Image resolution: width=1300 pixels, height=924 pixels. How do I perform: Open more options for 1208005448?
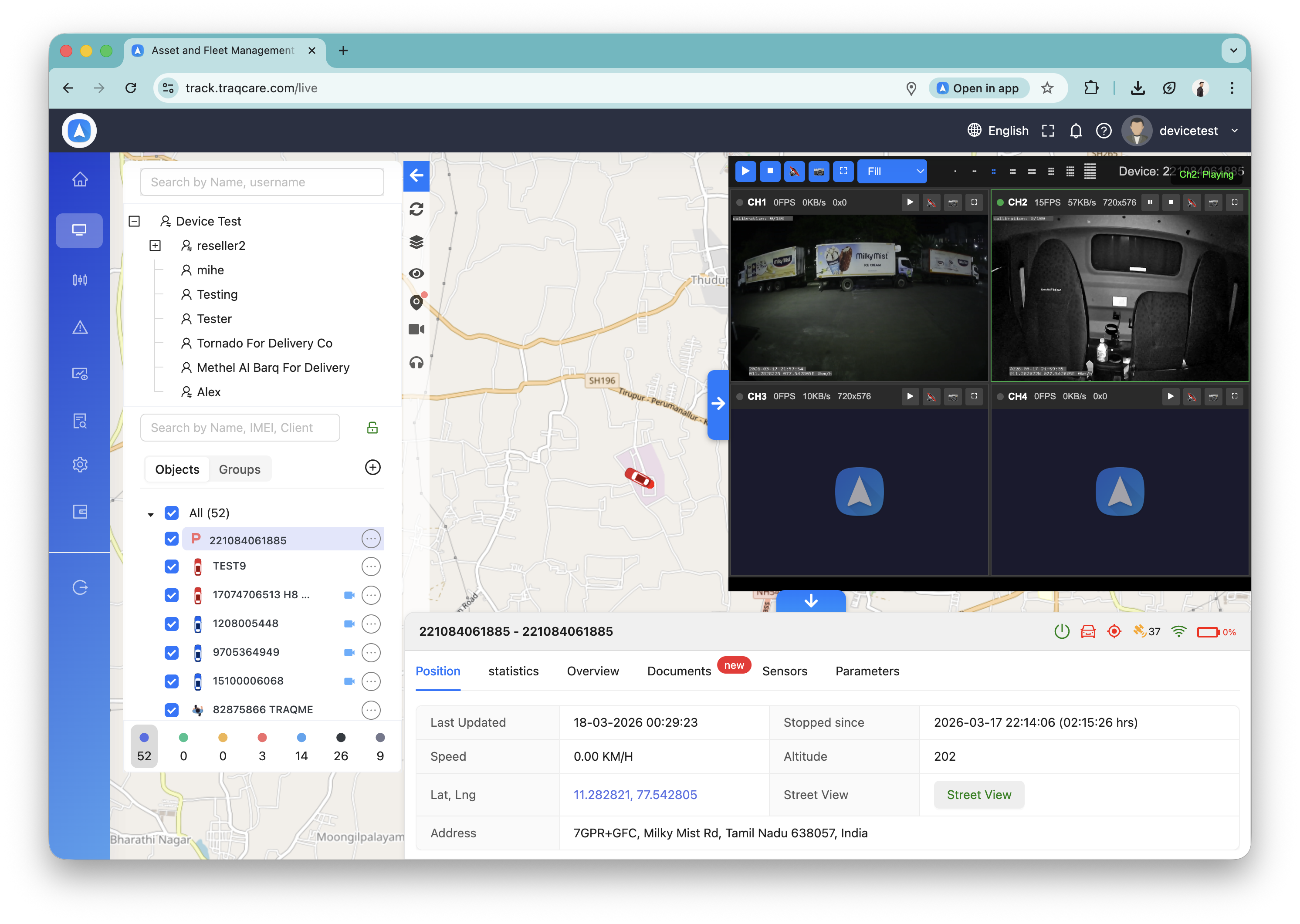[371, 624]
